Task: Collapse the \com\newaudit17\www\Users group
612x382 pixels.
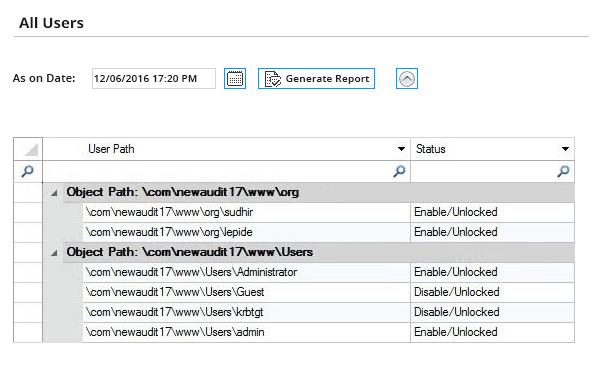Action: (54, 253)
